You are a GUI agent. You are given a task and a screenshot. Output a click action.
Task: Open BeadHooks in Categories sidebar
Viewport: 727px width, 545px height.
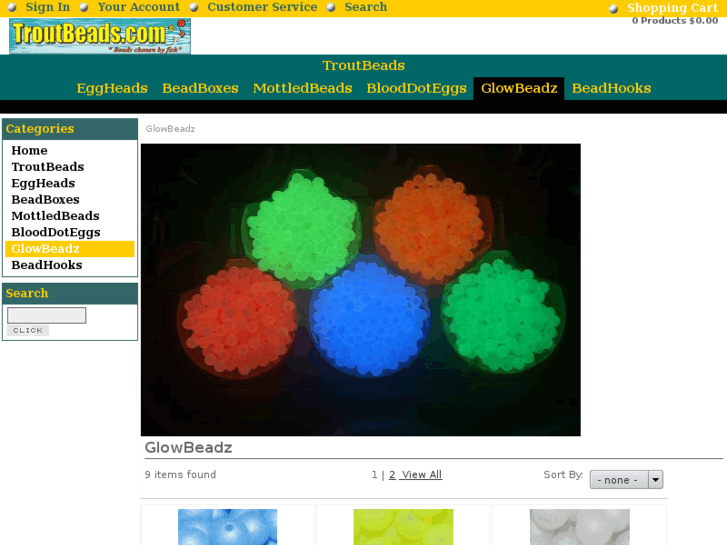point(47,265)
